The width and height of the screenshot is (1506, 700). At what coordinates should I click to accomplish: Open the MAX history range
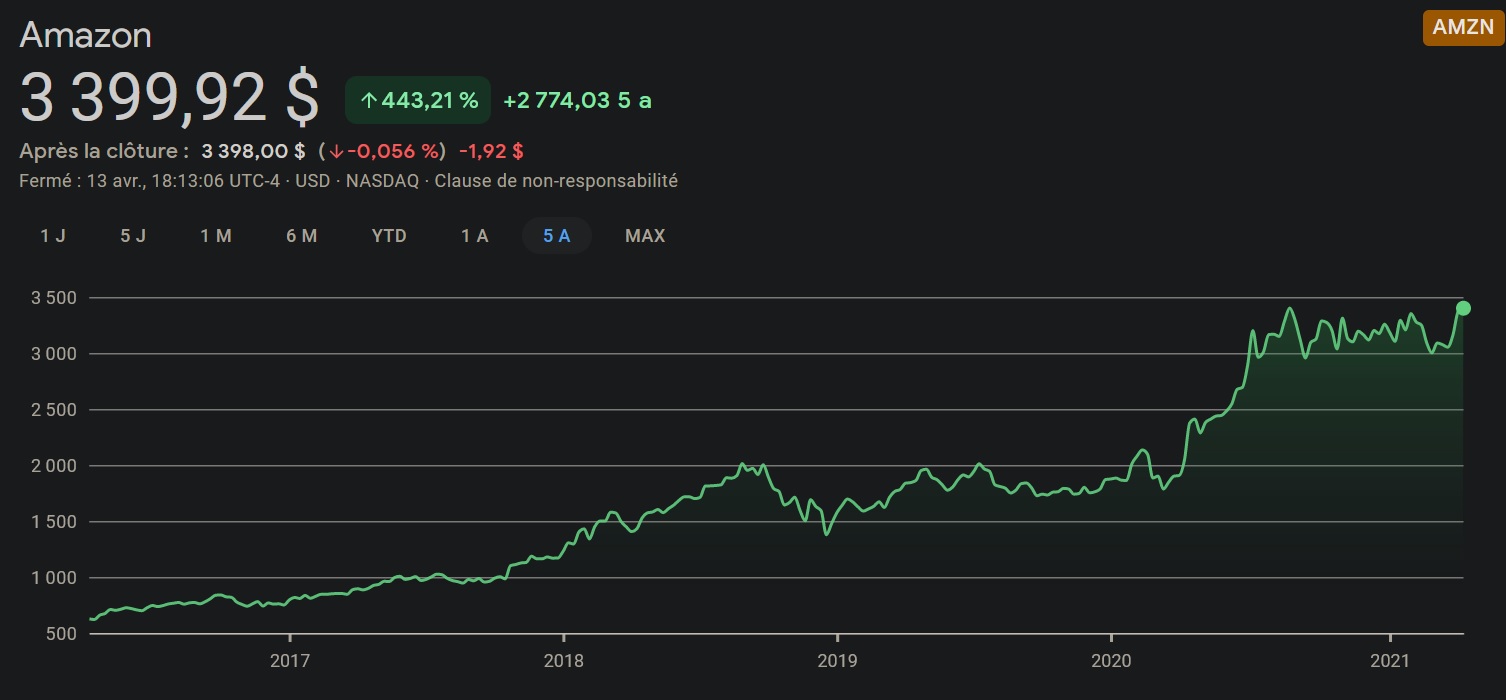pyautogui.click(x=645, y=236)
